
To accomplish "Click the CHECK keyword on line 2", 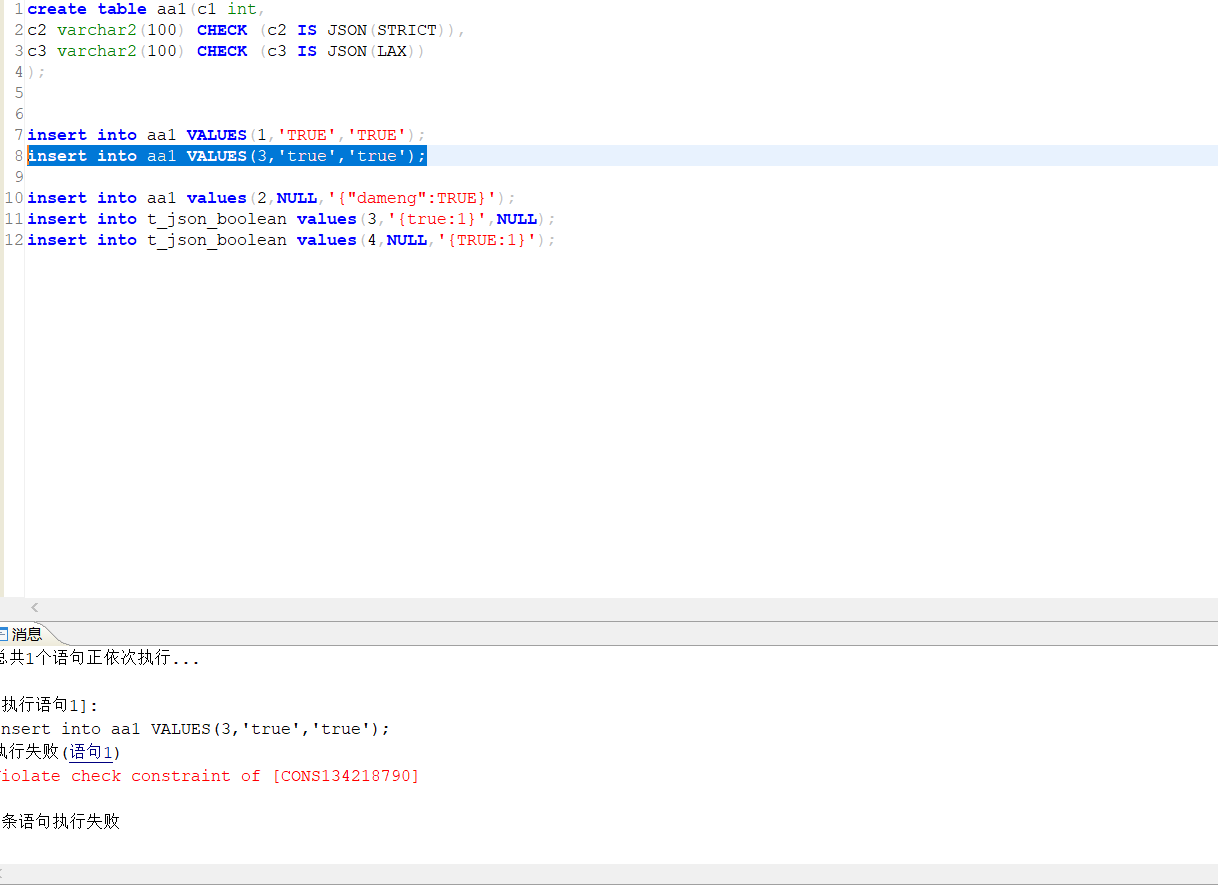I will click(221, 30).
